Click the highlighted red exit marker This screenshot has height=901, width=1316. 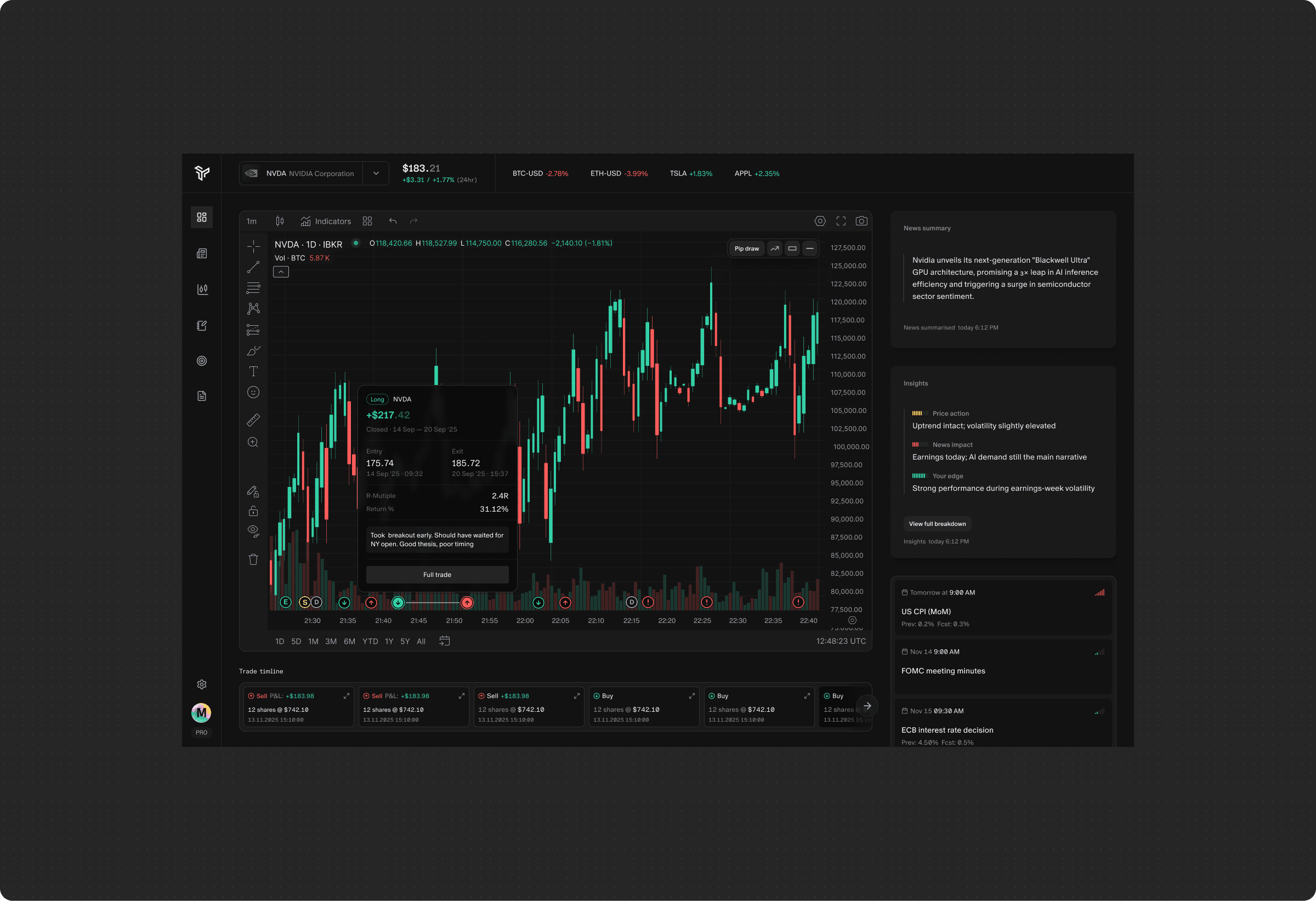coord(467,603)
